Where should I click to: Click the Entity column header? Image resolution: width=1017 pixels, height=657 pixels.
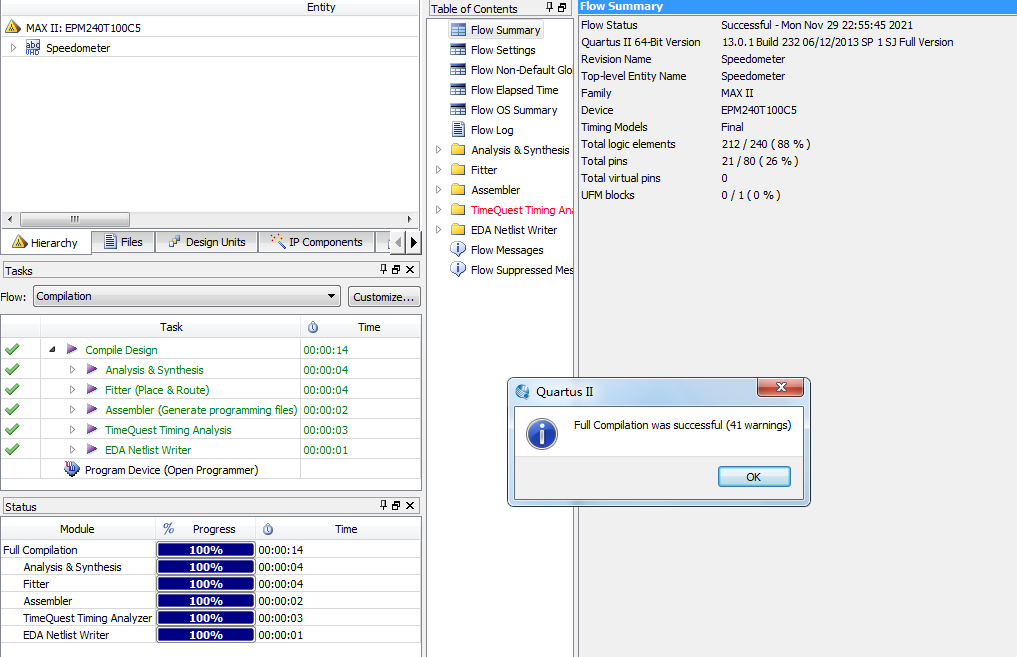pyautogui.click(x=321, y=7)
